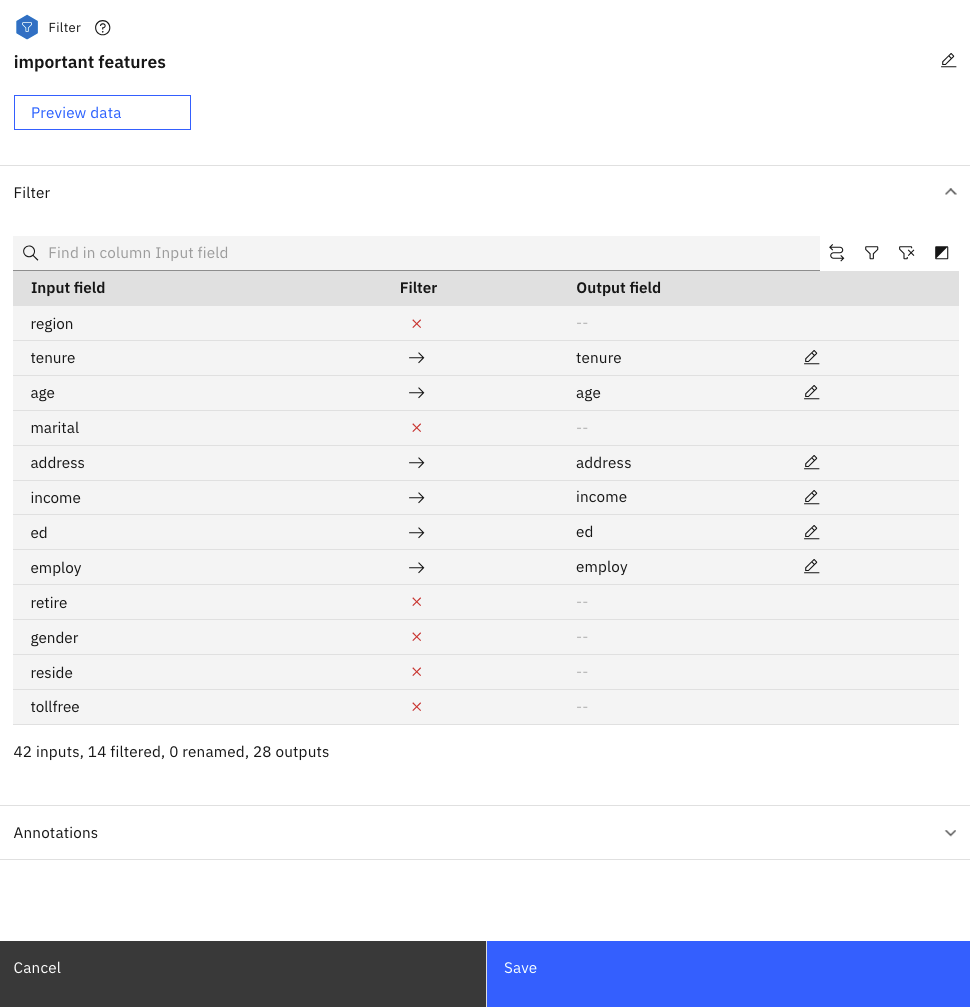The height and width of the screenshot is (1007, 970).
Task: Click the swap fields toolbar icon
Action: [x=836, y=253]
